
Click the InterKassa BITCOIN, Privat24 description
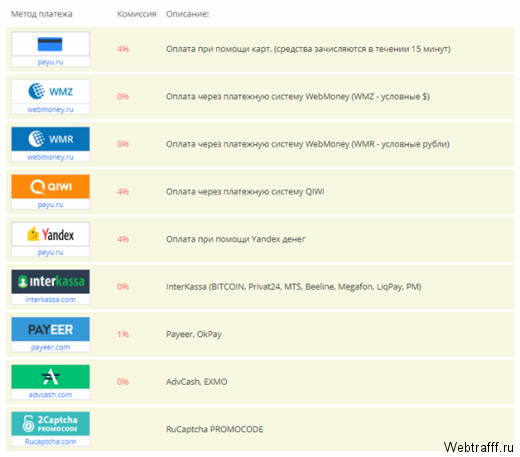click(294, 287)
